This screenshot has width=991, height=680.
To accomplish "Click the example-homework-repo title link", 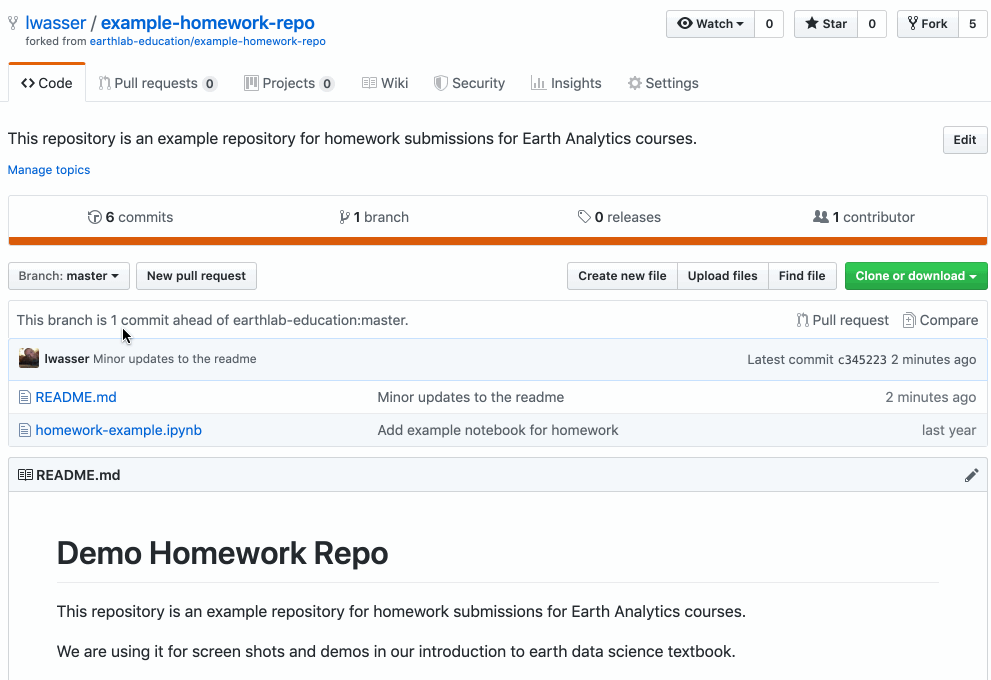I will point(207,23).
